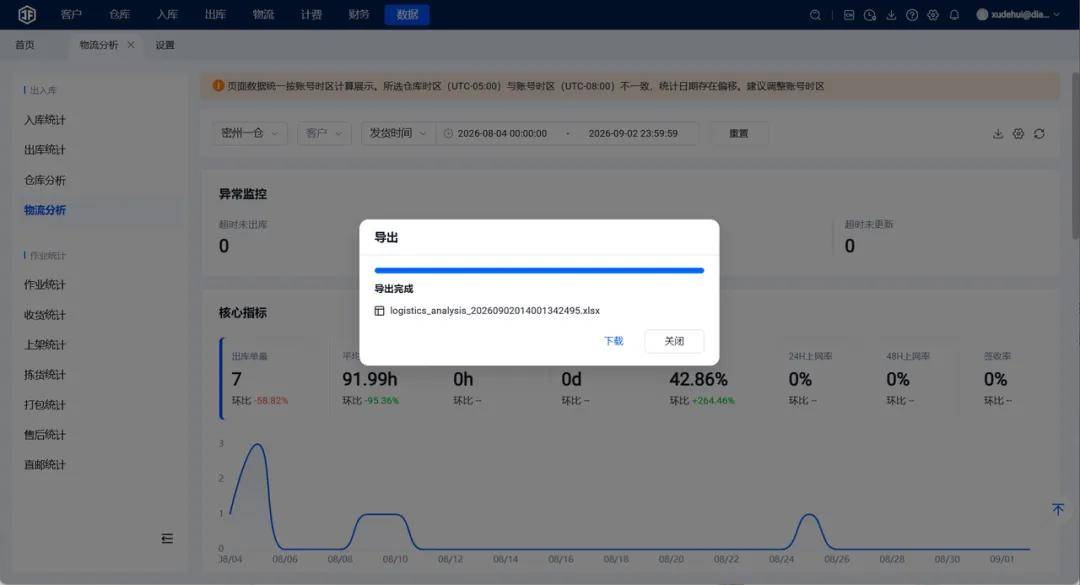Click the logistics_analysis xlsx filename
This screenshot has height=585, width=1080.
495,311
